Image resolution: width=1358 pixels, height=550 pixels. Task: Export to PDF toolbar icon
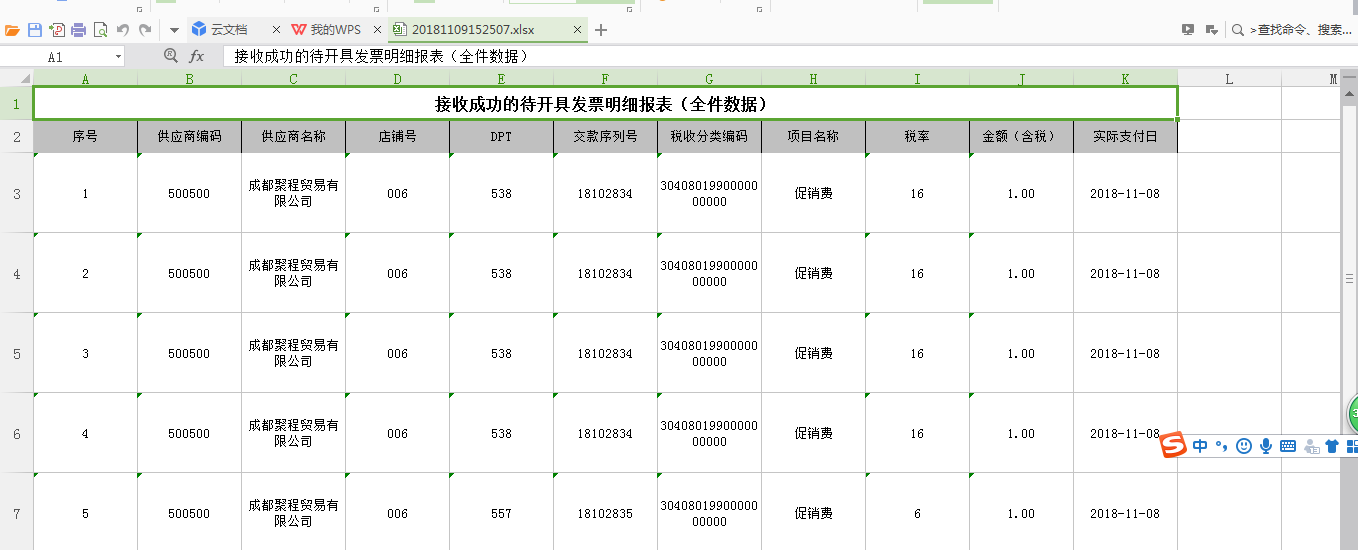57,30
